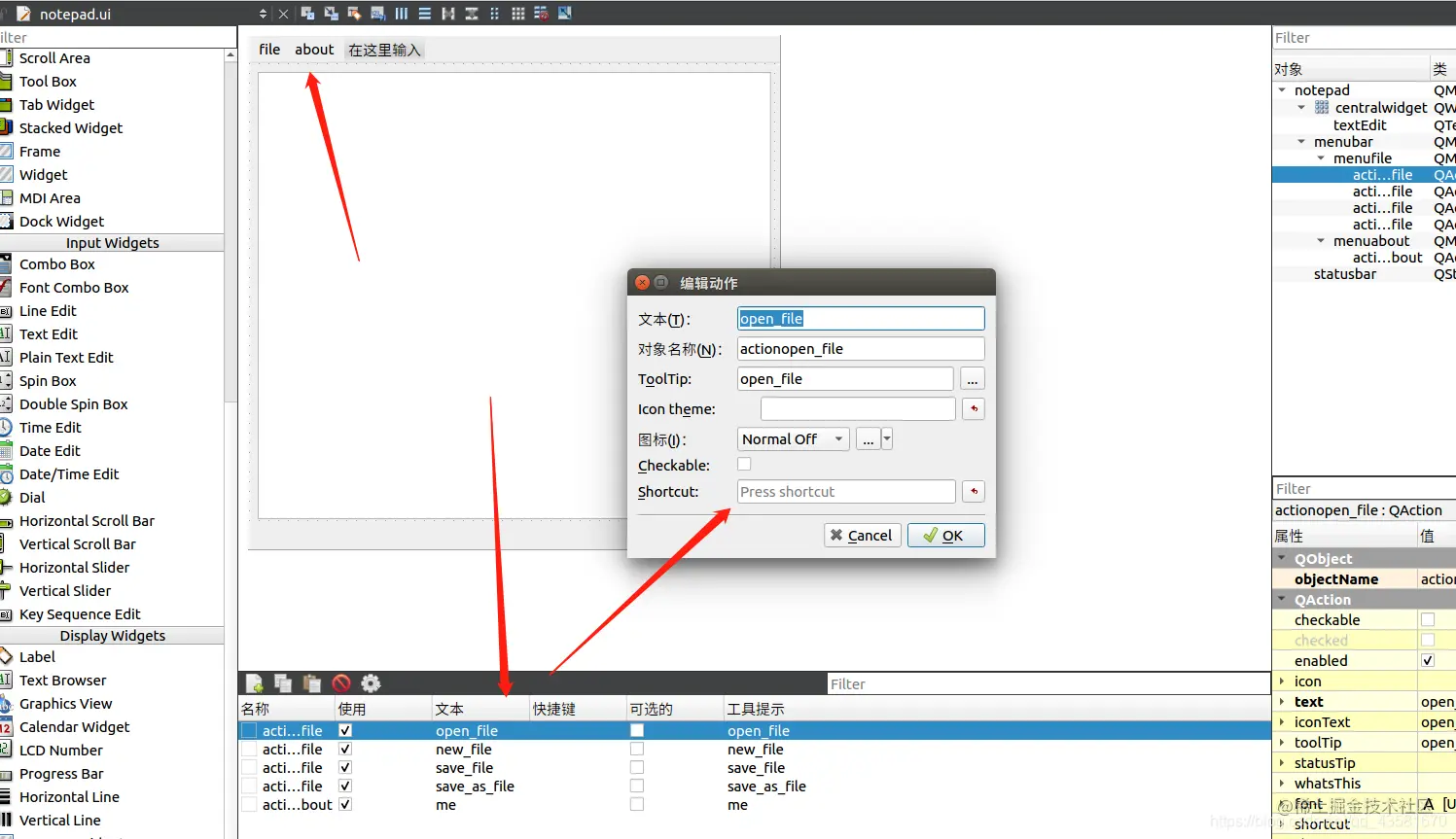The width and height of the screenshot is (1456, 839).
Task: Collapse the menufile tree node
Action: (x=1321, y=158)
